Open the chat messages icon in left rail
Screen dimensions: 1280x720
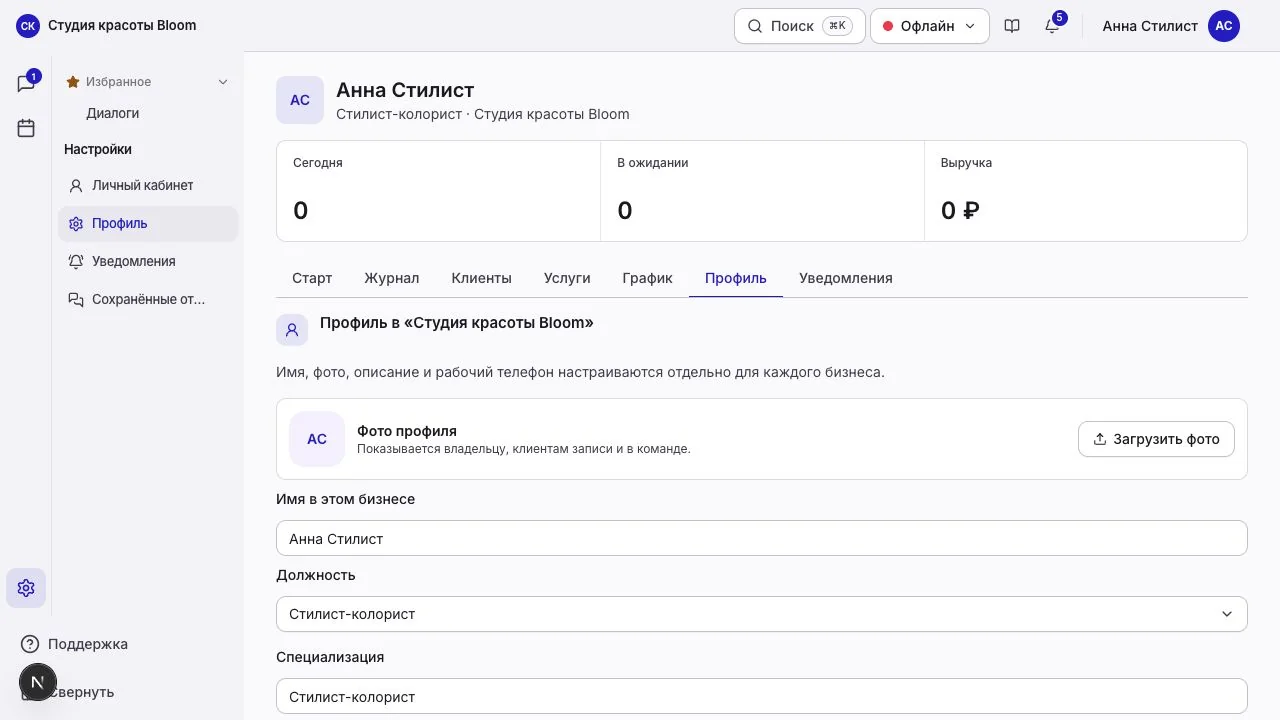point(26,83)
